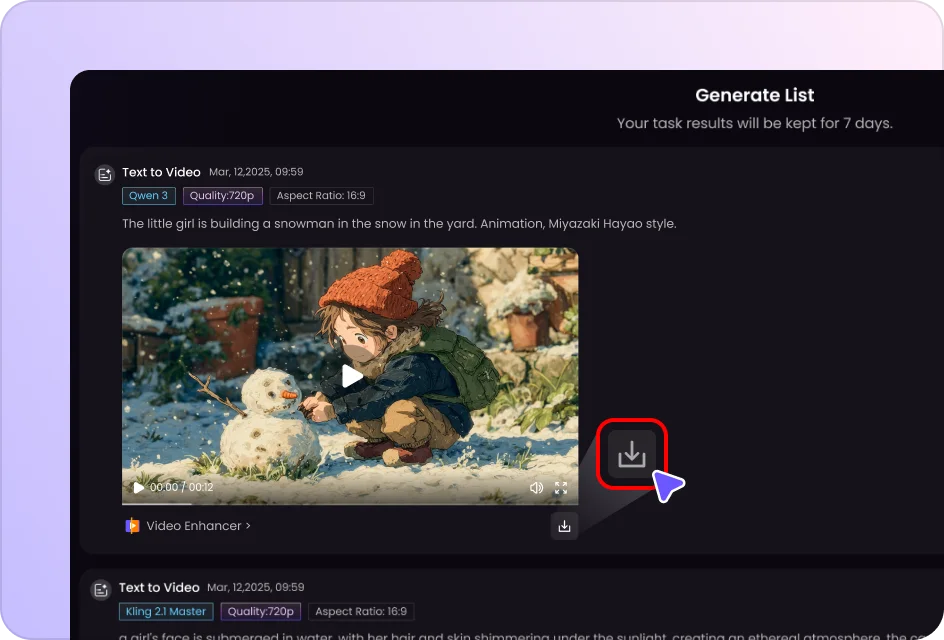944x640 pixels.
Task: Mute the snowman video with the speaker icon
Action: pos(536,488)
